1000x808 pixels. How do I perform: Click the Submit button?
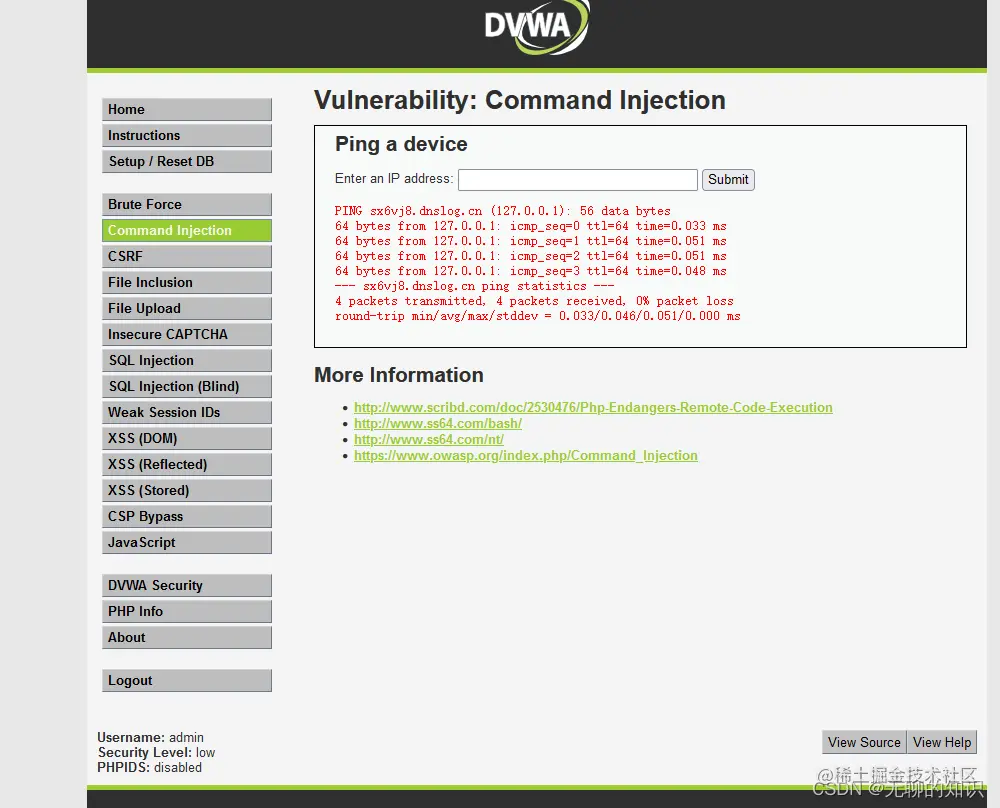728,180
